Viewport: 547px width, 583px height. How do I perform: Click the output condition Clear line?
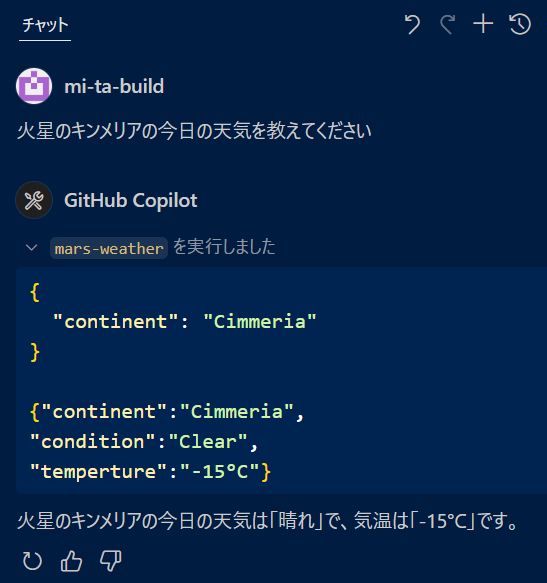point(144,442)
